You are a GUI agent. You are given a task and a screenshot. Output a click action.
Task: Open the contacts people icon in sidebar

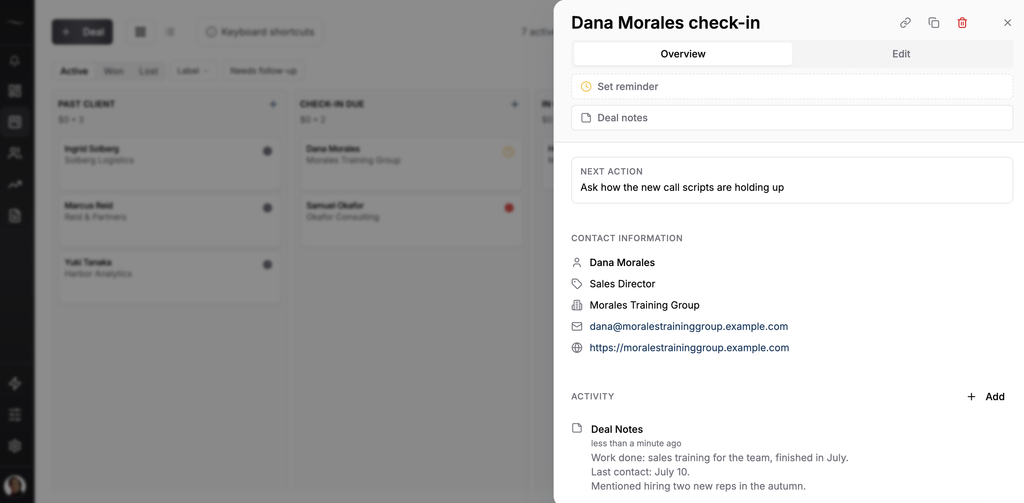(x=14, y=154)
